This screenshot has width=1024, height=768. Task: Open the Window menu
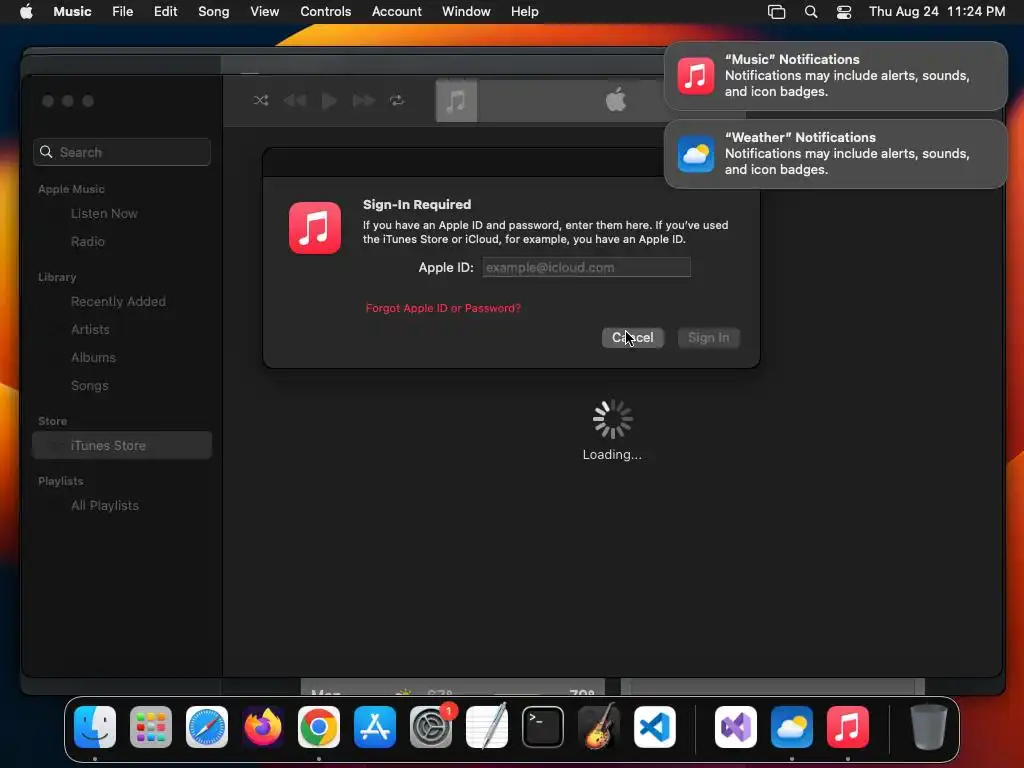(466, 11)
